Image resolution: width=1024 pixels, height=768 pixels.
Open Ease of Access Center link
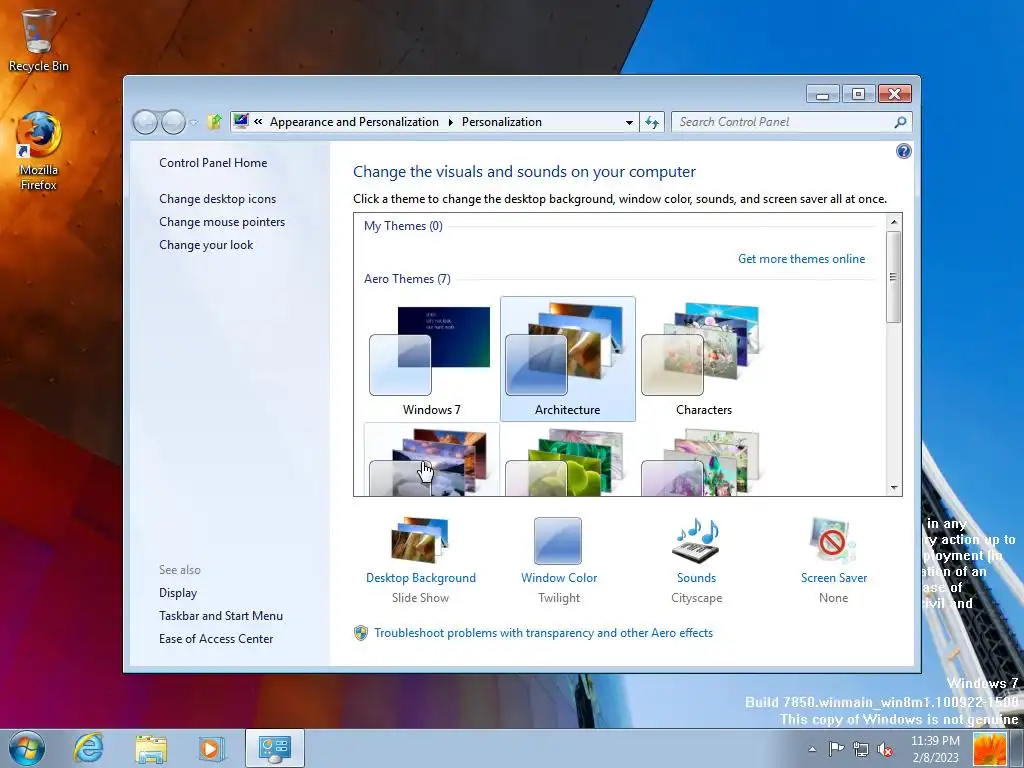(216, 638)
